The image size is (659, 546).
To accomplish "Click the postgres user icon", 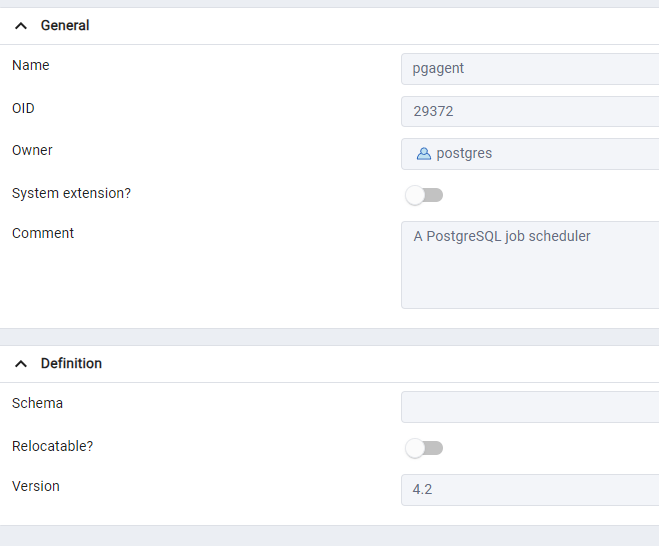I will [x=424, y=154].
